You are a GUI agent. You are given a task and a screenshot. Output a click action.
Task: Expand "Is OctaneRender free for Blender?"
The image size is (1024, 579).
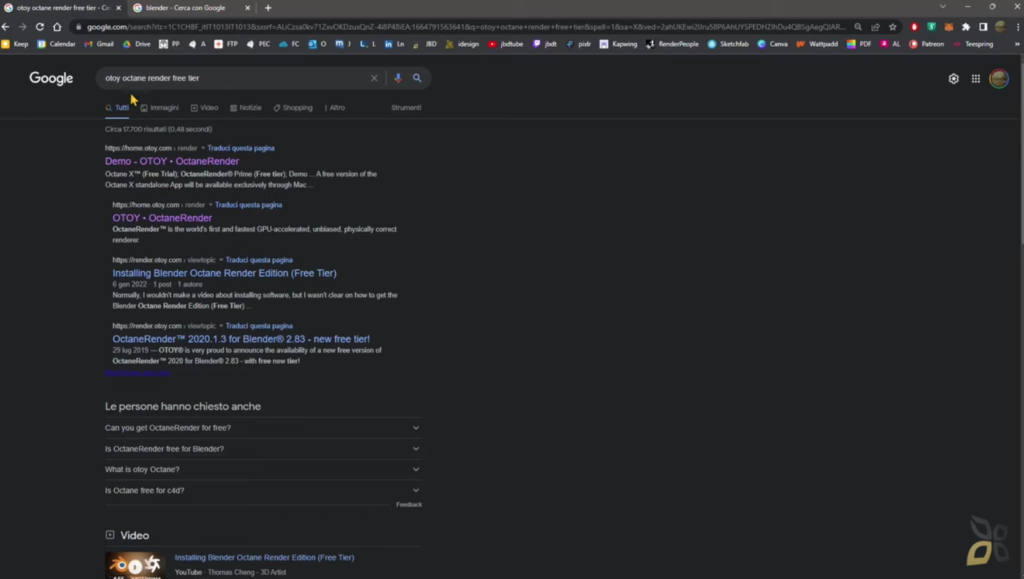coord(263,448)
